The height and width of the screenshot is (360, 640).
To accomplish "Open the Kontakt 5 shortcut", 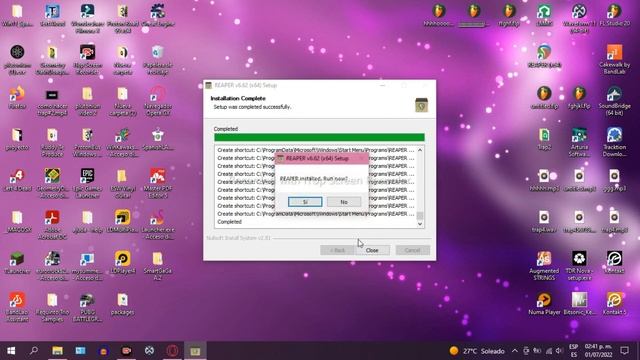I will click(614, 304).
